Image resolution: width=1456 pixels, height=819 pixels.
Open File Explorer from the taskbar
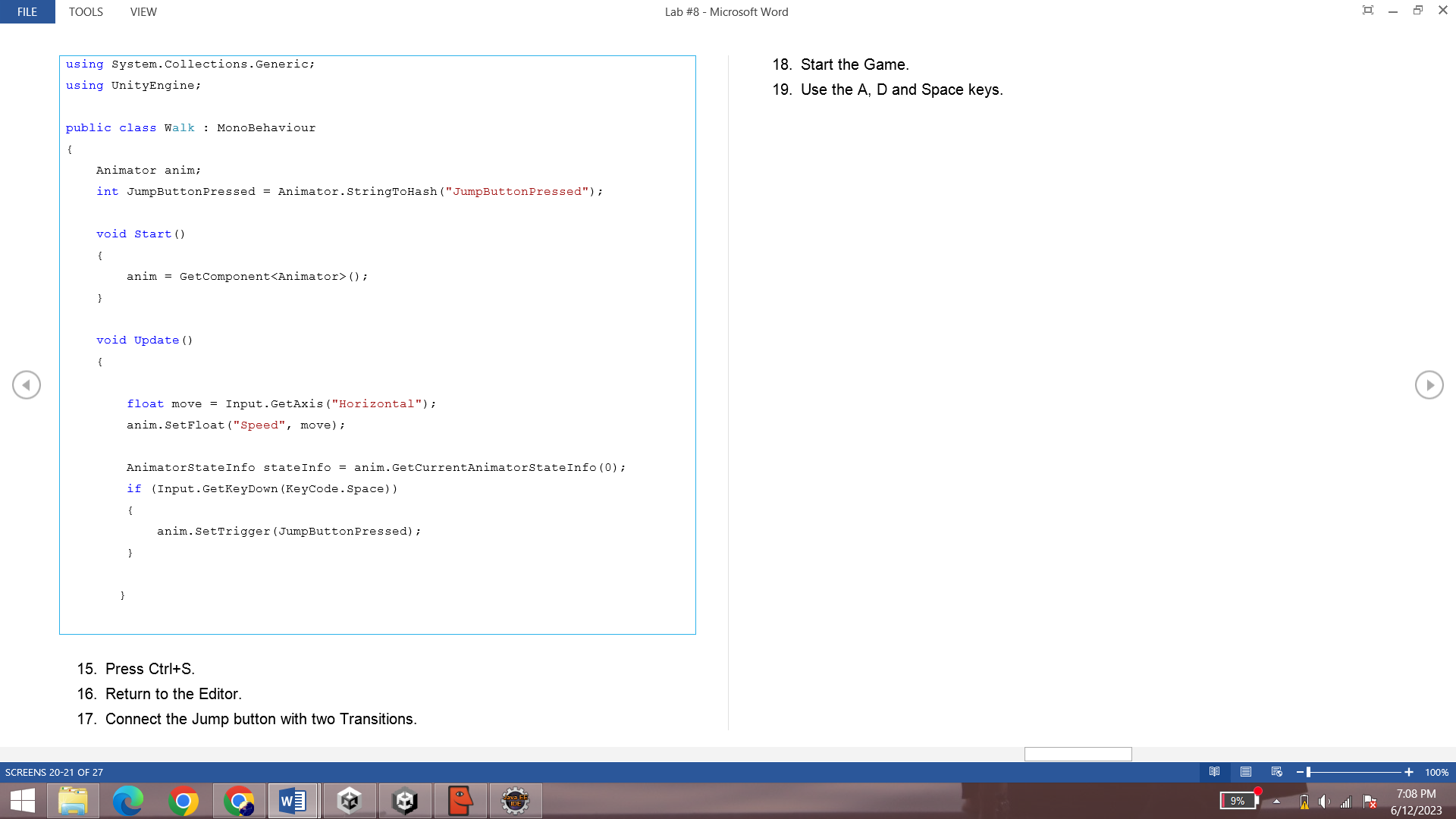pyautogui.click(x=74, y=800)
